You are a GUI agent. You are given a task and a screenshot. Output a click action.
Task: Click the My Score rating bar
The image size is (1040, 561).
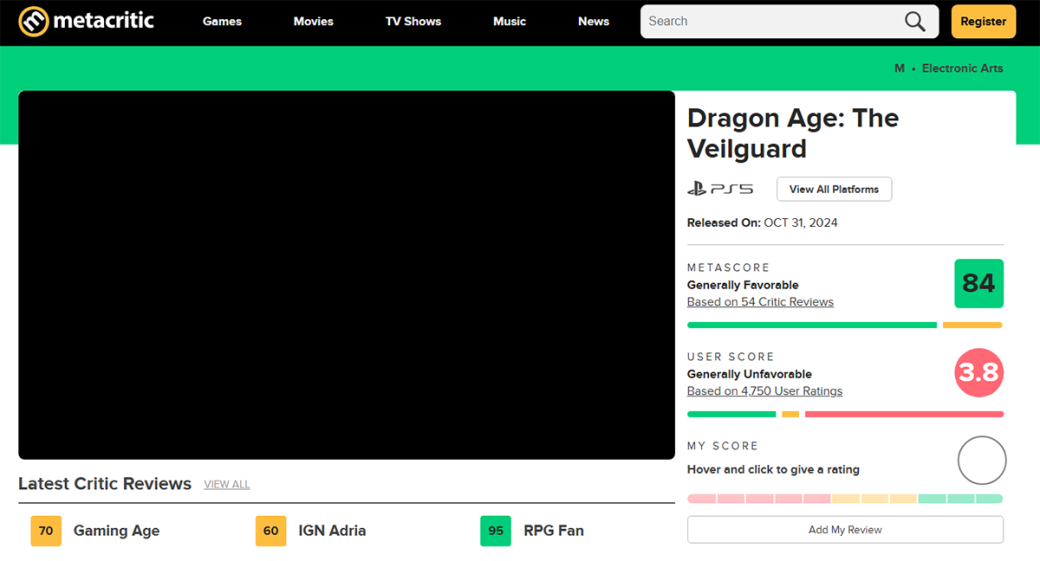(x=845, y=499)
